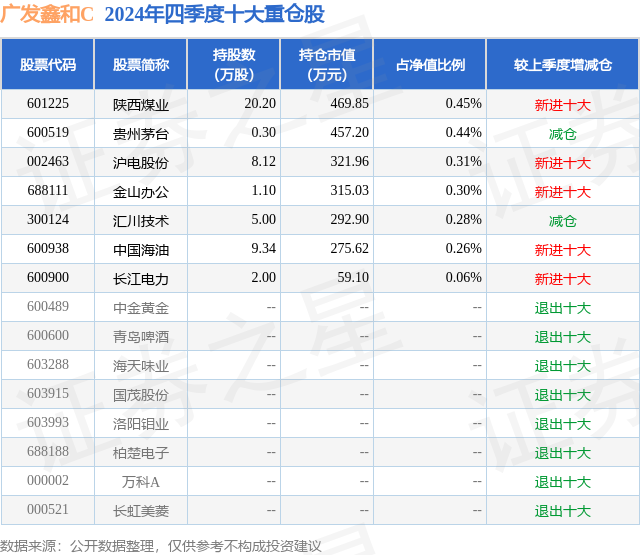Select the title text 广发鑫和C
The width and height of the screenshot is (640, 555).
coord(47,14)
